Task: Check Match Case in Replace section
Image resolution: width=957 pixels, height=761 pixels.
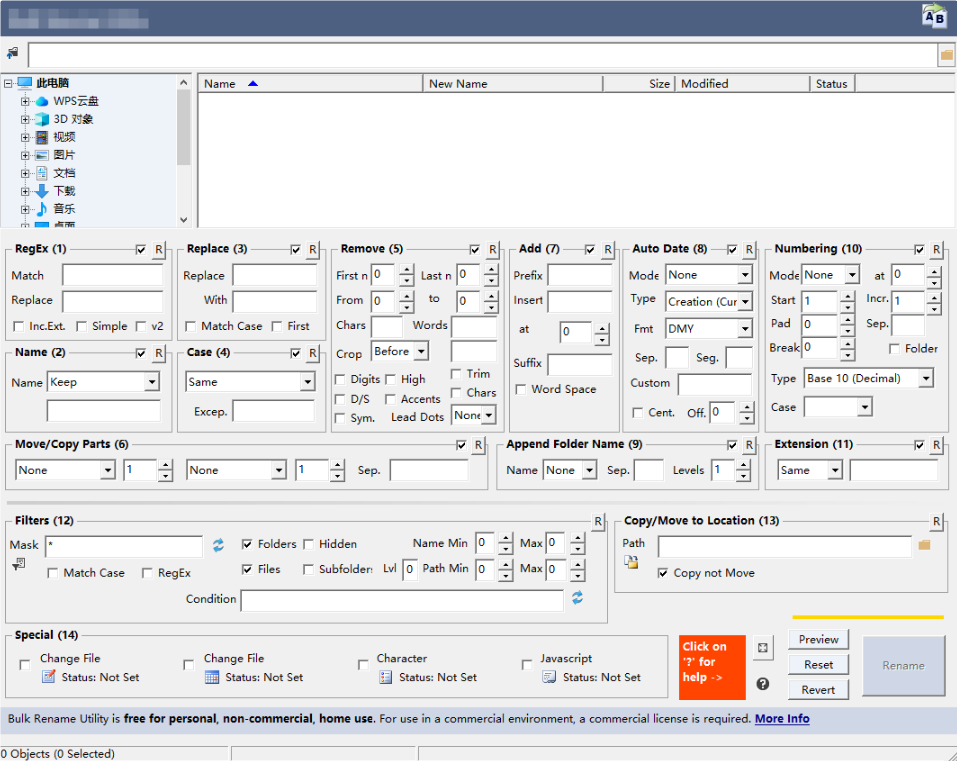Action: coord(190,326)
